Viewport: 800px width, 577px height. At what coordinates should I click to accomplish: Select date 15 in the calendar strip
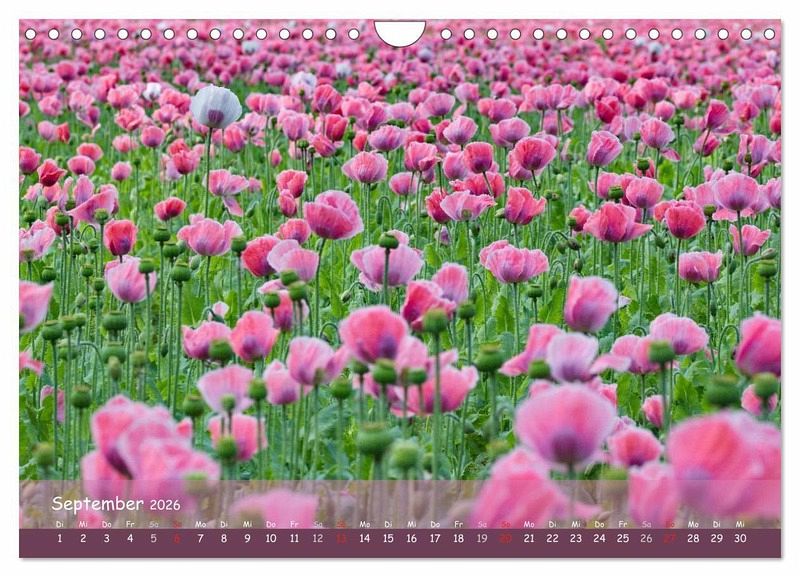(388, 538)
